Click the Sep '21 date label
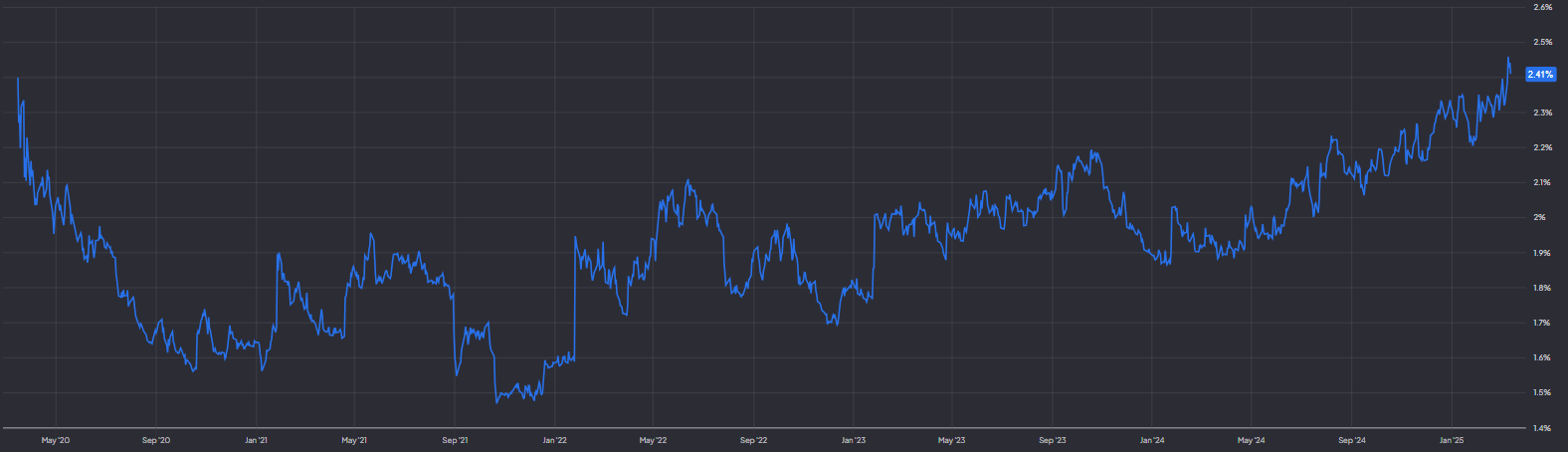This screenshot has width=1568, height=452. click(455, 440)
